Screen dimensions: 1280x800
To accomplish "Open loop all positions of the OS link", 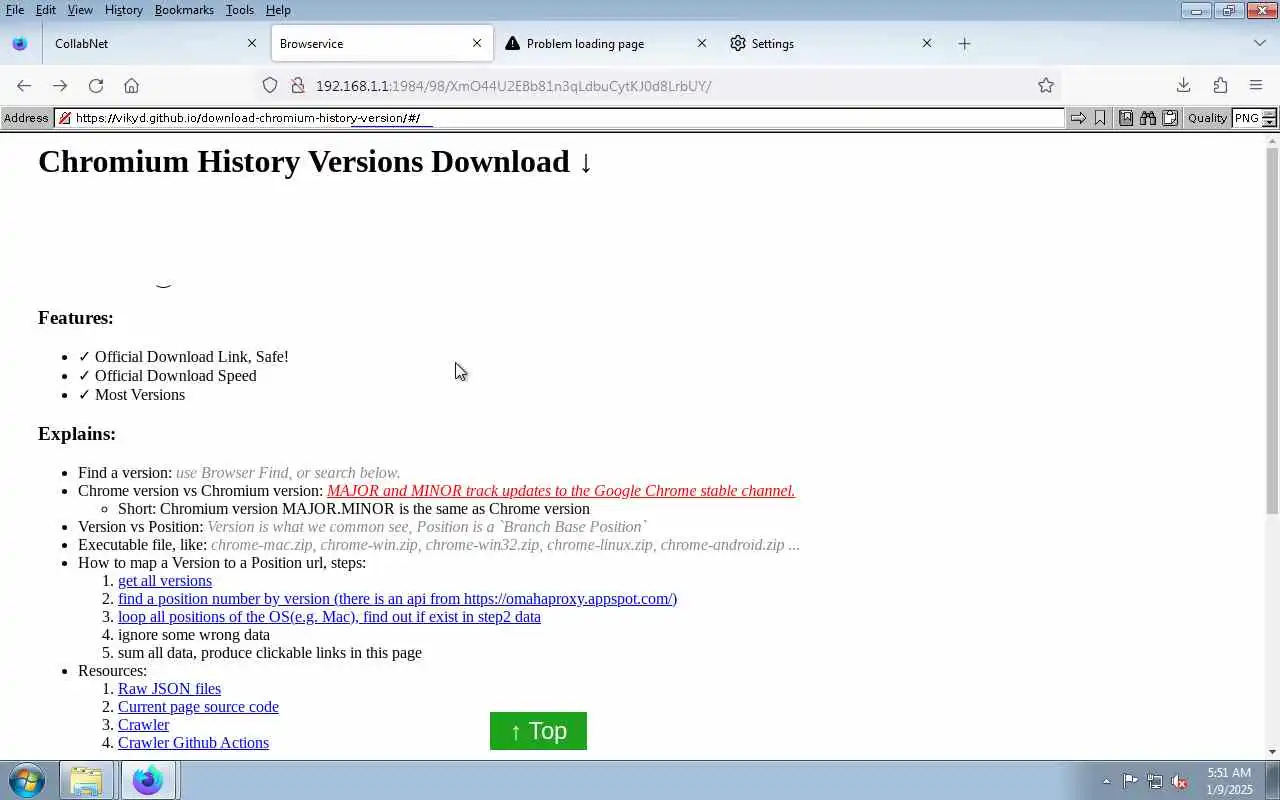I will click(x=329, y=617).
